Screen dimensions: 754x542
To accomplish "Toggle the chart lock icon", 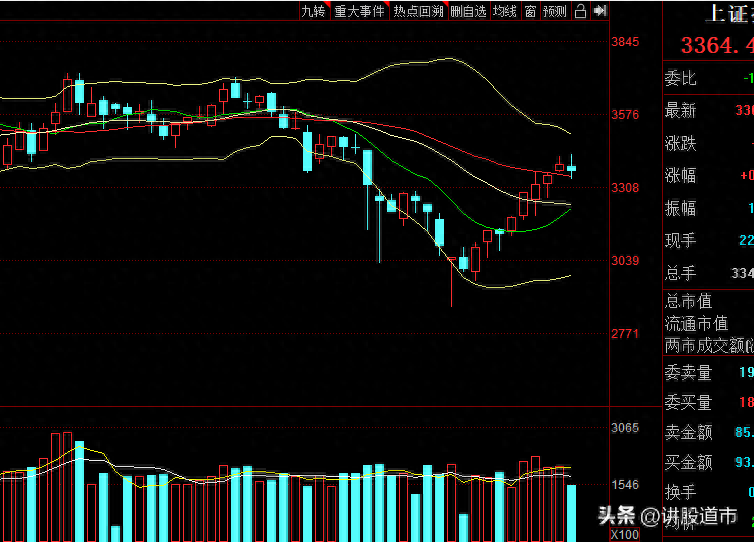I will click(x=580, y=11).
